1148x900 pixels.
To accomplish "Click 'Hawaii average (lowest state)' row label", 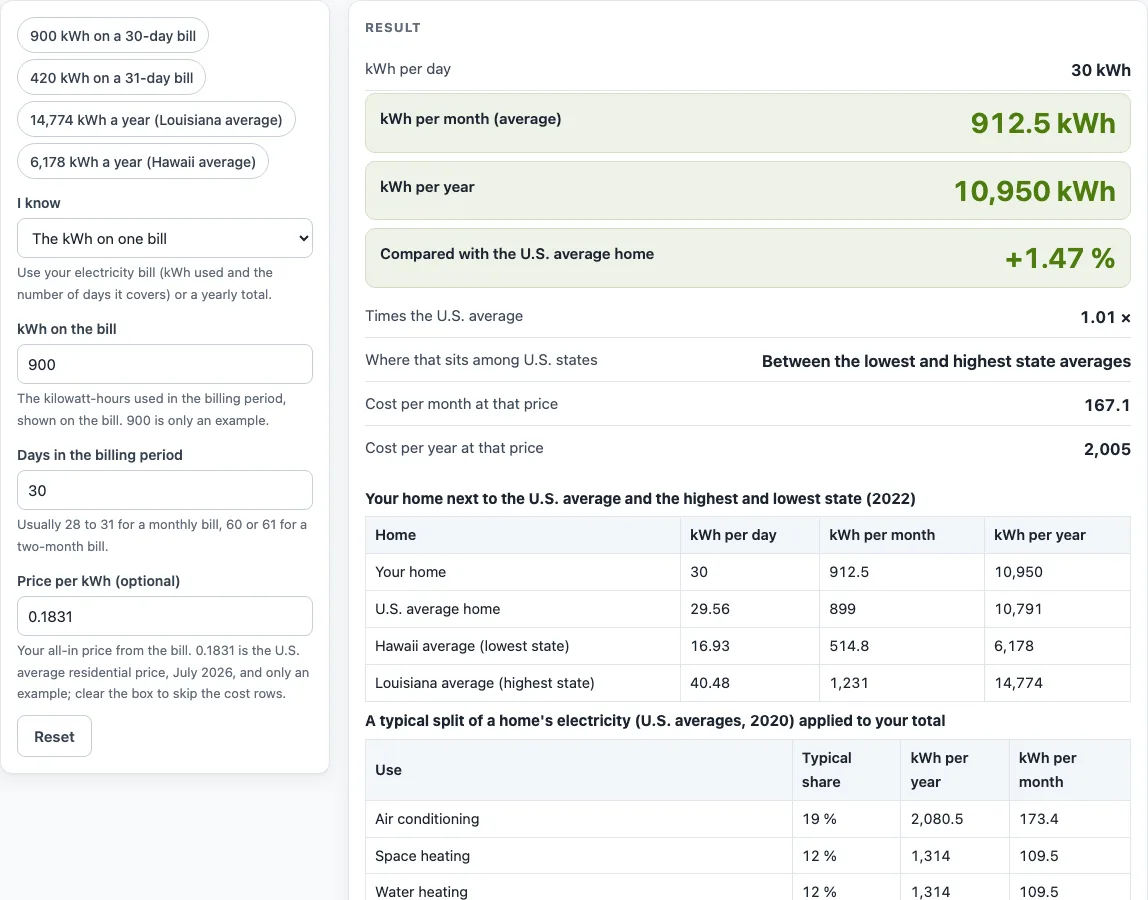I will coord(472,646).
